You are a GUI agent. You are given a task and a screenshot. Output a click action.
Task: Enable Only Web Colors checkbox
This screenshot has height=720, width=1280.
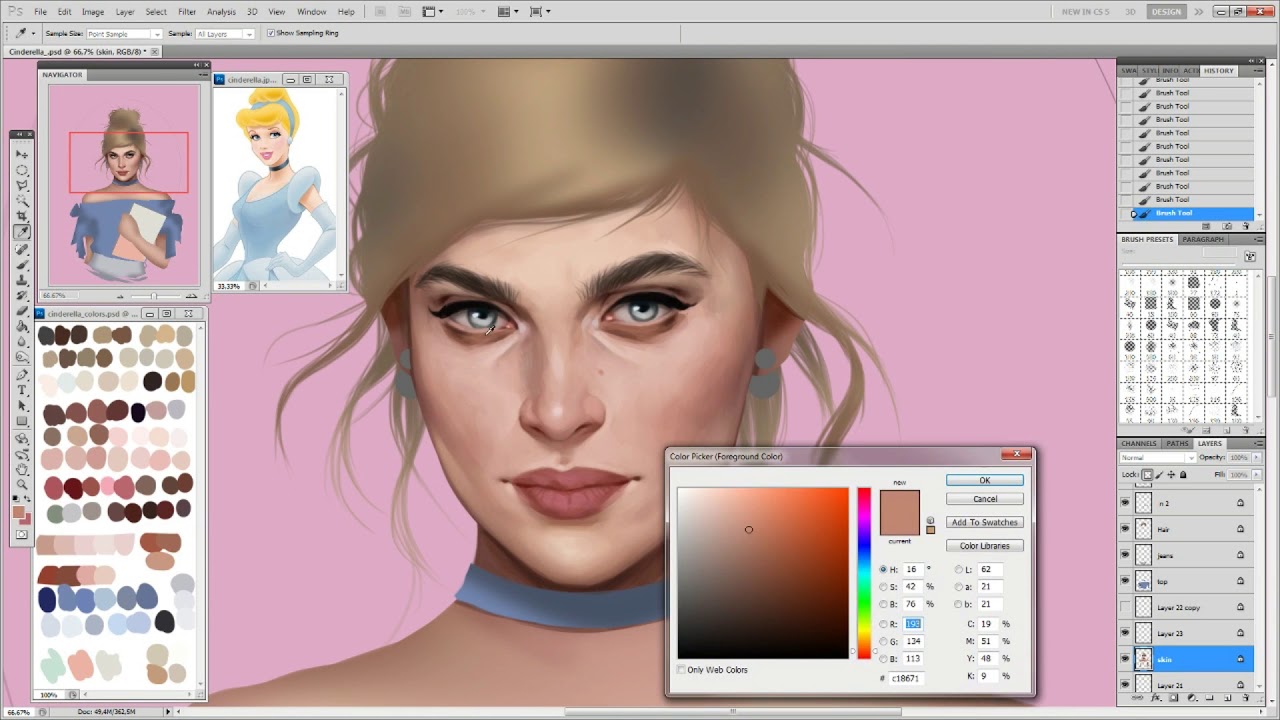(681, 670)
